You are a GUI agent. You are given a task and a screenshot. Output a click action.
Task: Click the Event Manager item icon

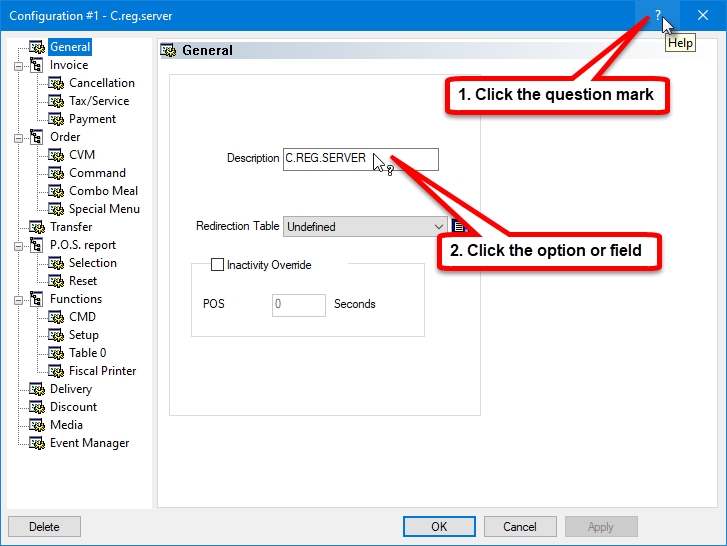pos(37,443)
